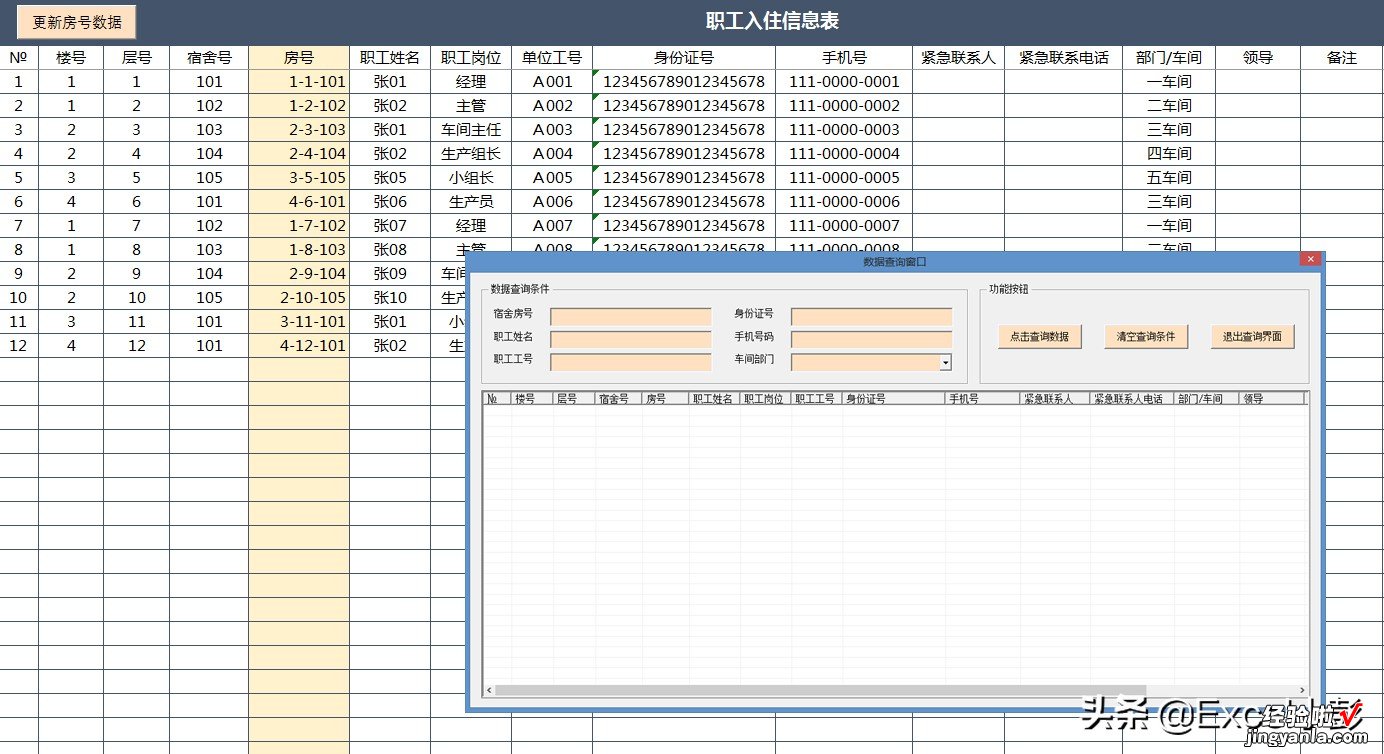Image resolution: width=1384 pixels, height=754 pixels.
Task: Select cell 1-1-101 in the 房号 column
Action: 299,82
